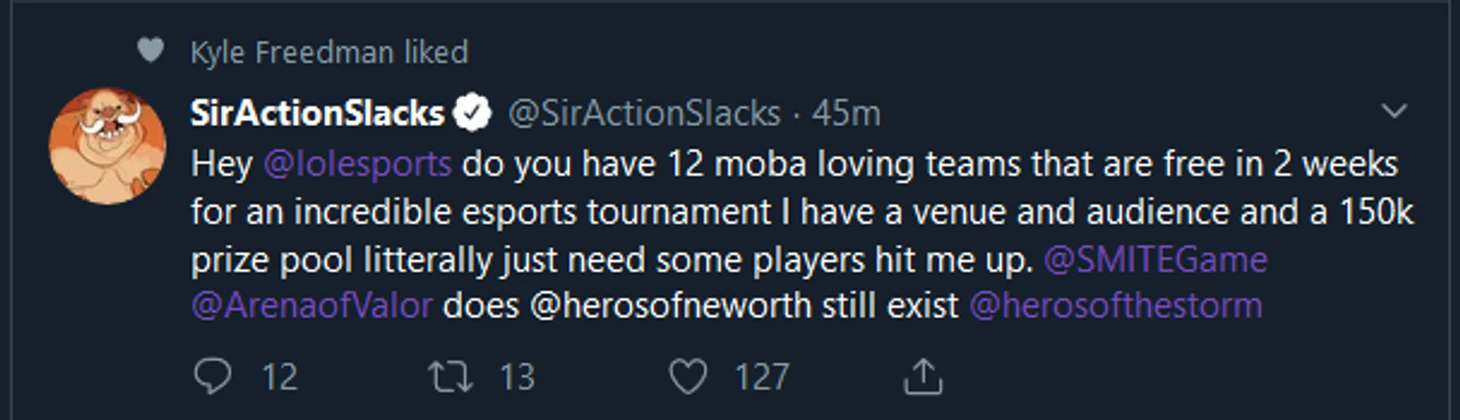1460x420 pixels.
Task: Retweet the SirActionSlacks tweet
Action: coord(442,377)
